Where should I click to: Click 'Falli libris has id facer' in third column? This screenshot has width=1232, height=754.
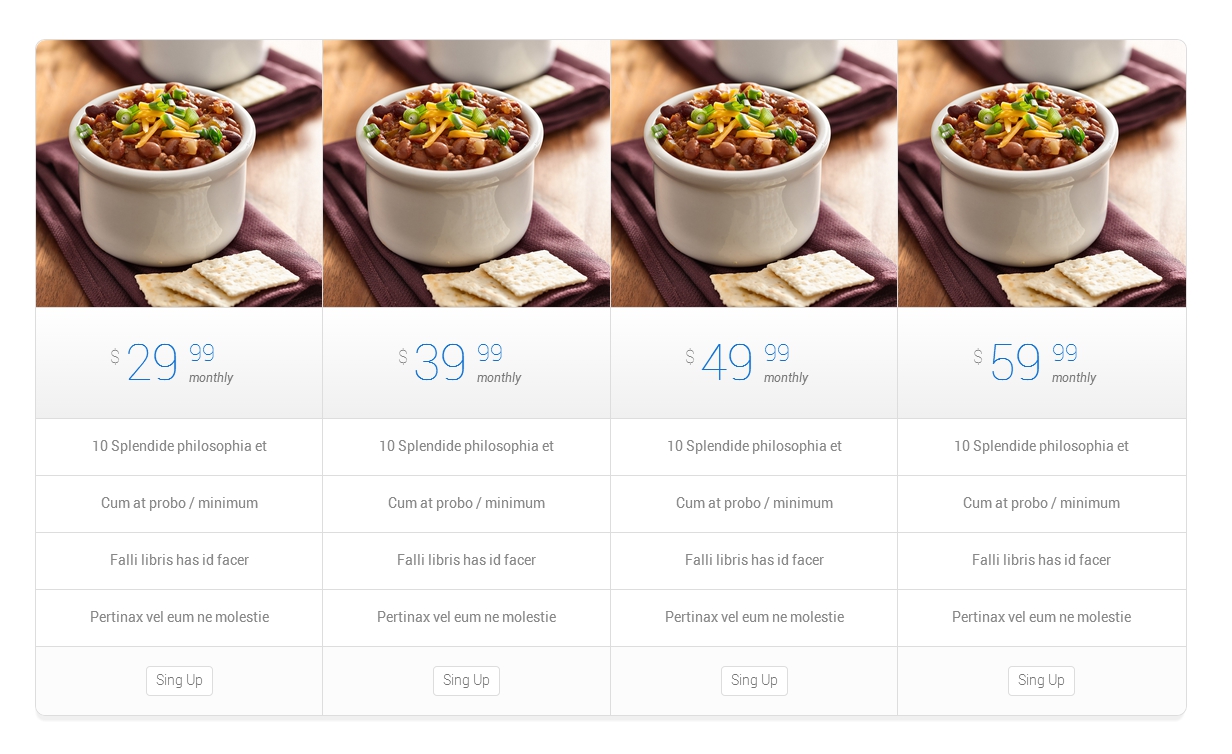tap(754, 560)
